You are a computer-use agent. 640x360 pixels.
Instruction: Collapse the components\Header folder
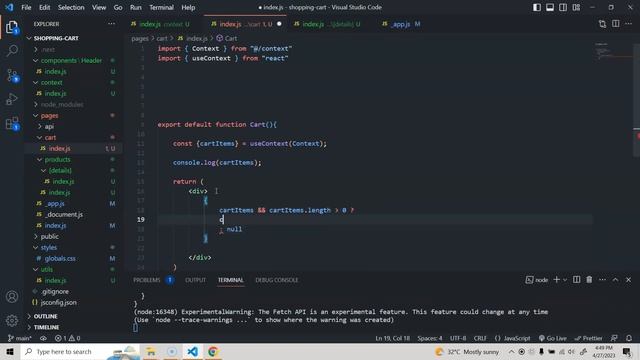point(71,60)
